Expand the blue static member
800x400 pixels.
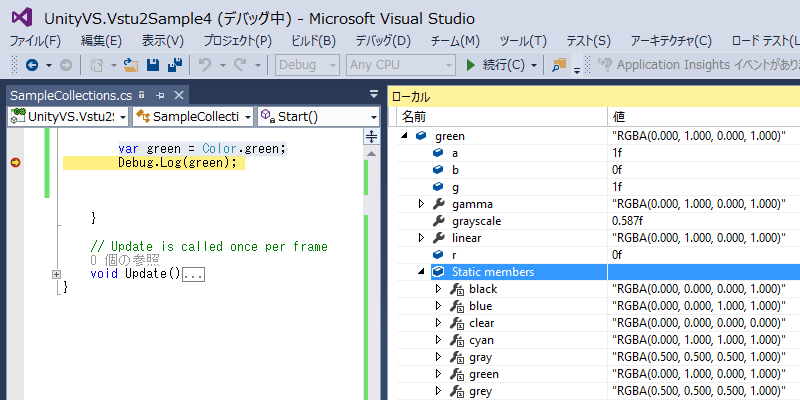click(438, 306)
